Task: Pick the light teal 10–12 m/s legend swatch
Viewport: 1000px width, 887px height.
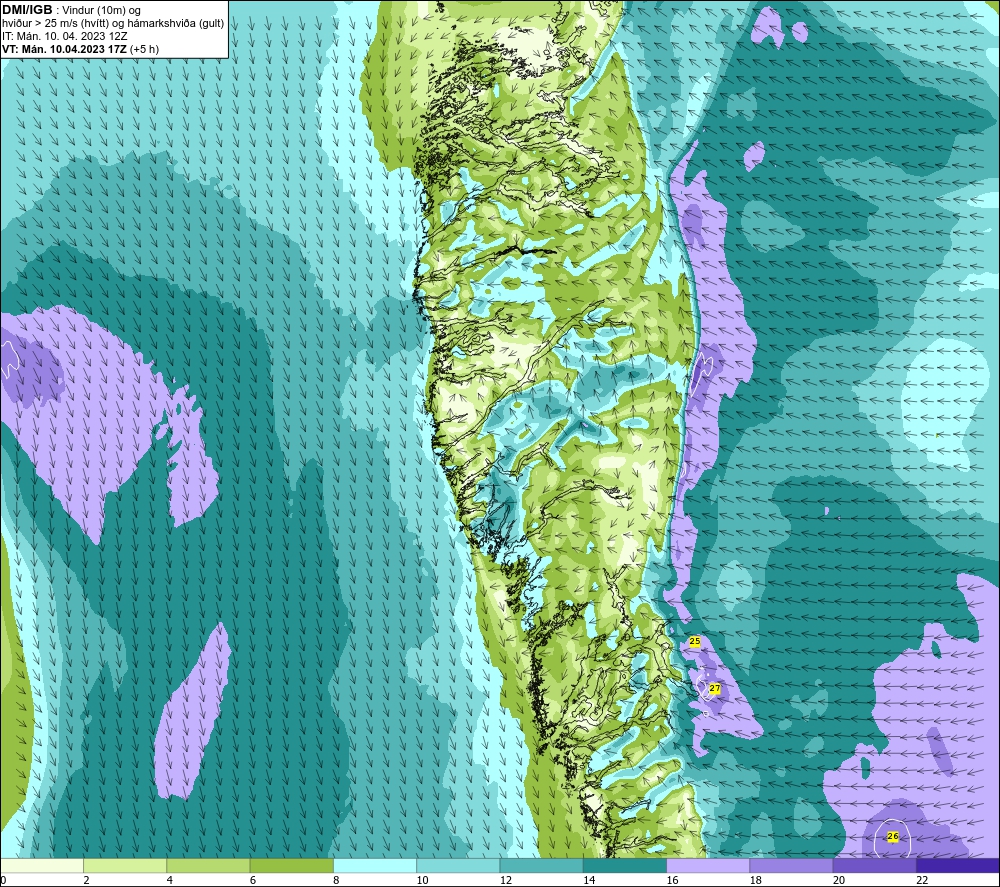Action: [458, 865]
